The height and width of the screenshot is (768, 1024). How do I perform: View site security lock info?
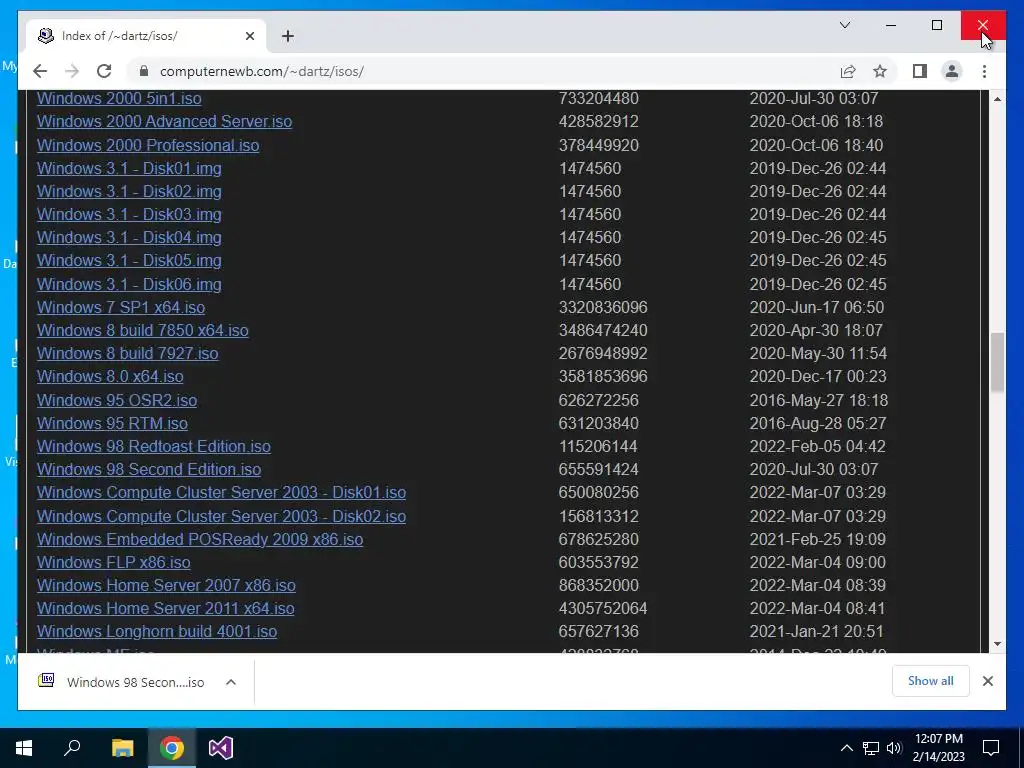[x=144, y=71]
